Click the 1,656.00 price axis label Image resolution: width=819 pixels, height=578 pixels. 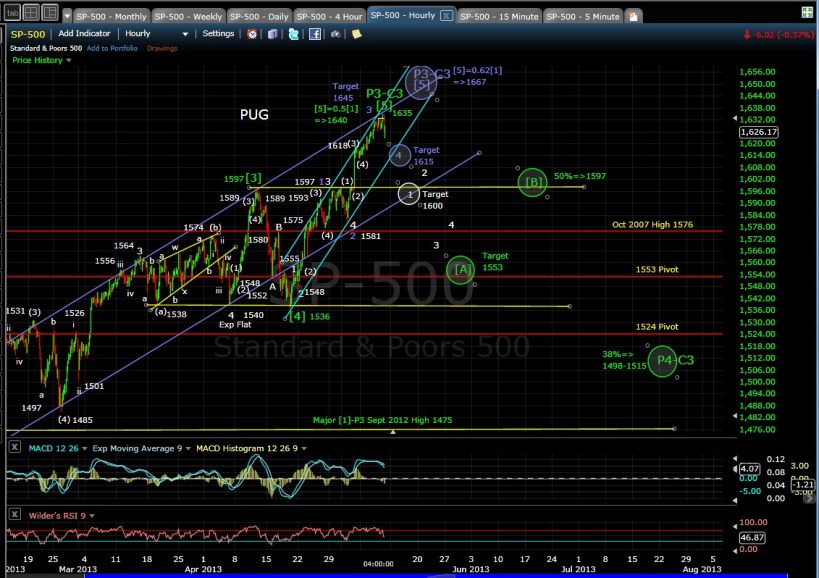(757, 72)
